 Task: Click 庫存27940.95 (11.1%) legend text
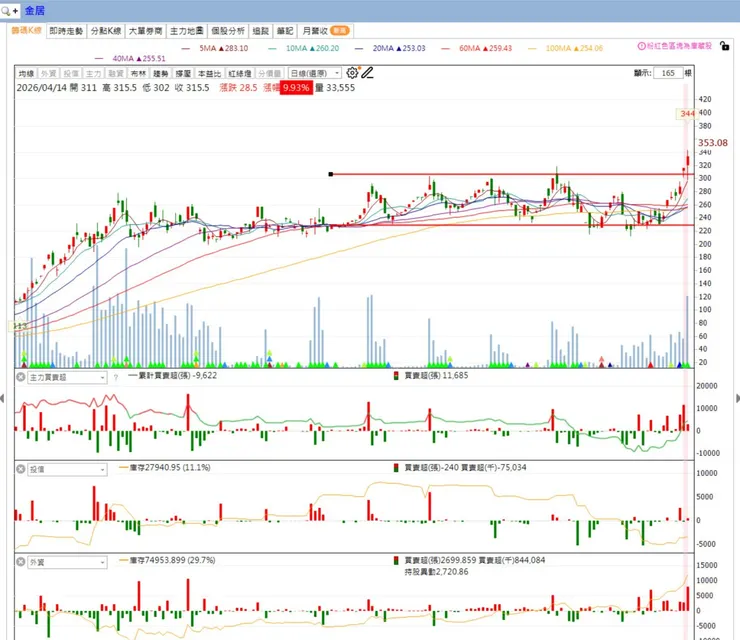[170, 468]
